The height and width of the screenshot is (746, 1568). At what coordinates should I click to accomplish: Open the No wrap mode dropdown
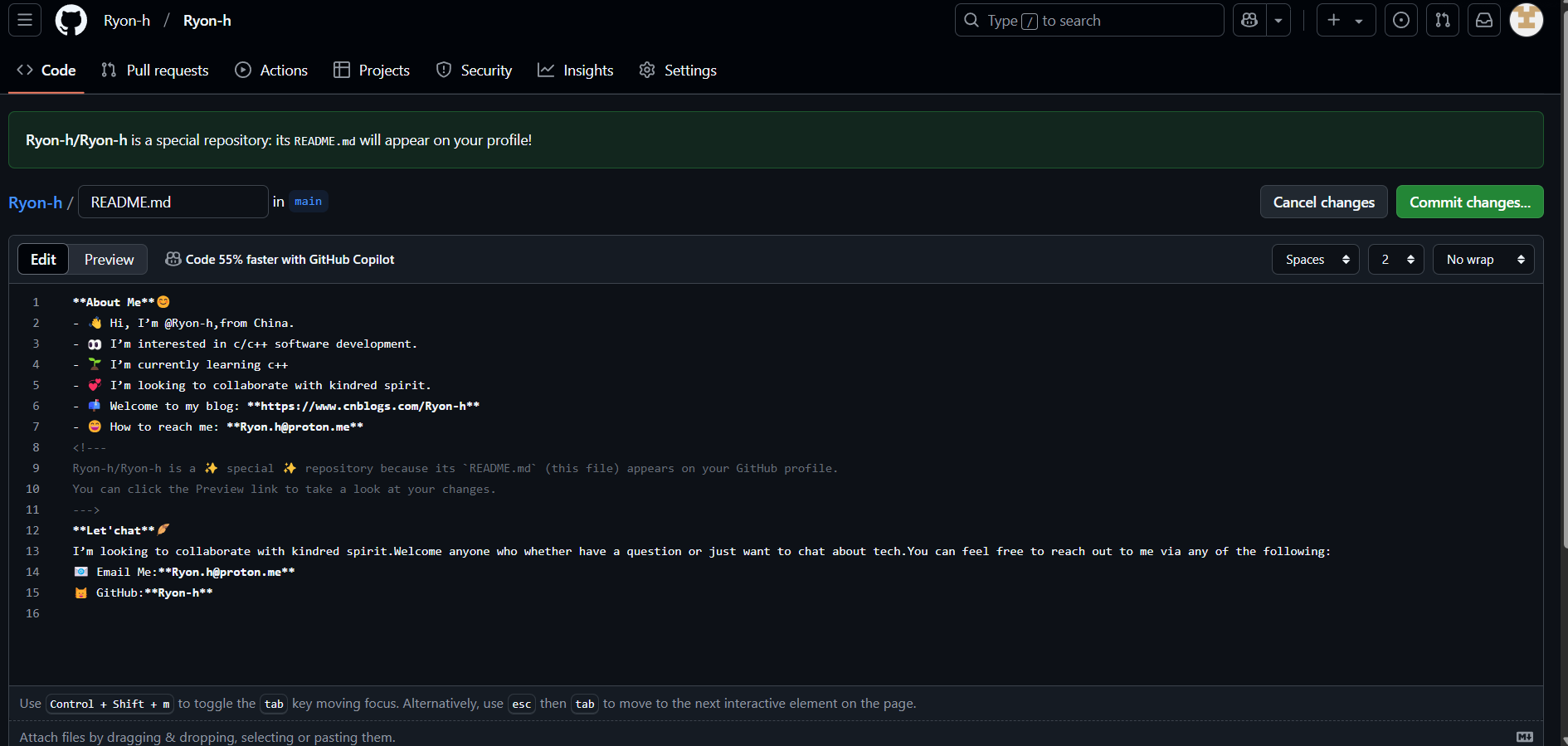(1483, 260)
